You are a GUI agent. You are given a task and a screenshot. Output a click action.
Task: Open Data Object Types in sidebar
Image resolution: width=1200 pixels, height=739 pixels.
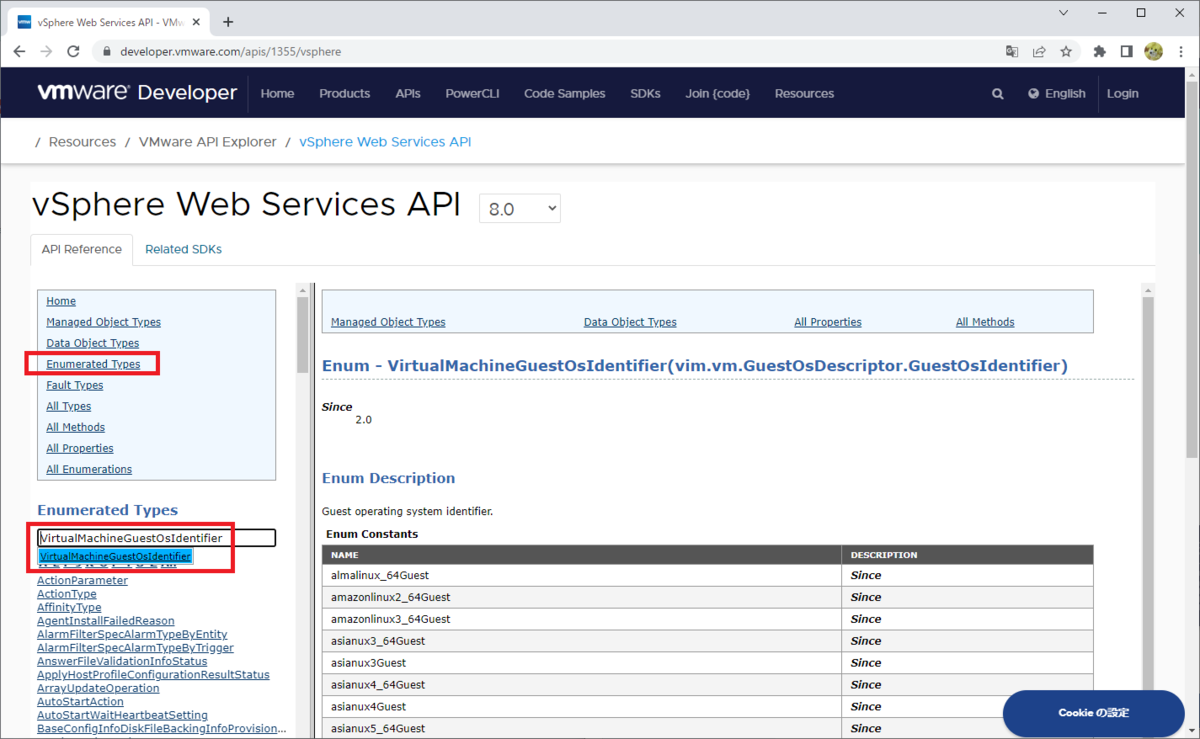click(93, 343)
